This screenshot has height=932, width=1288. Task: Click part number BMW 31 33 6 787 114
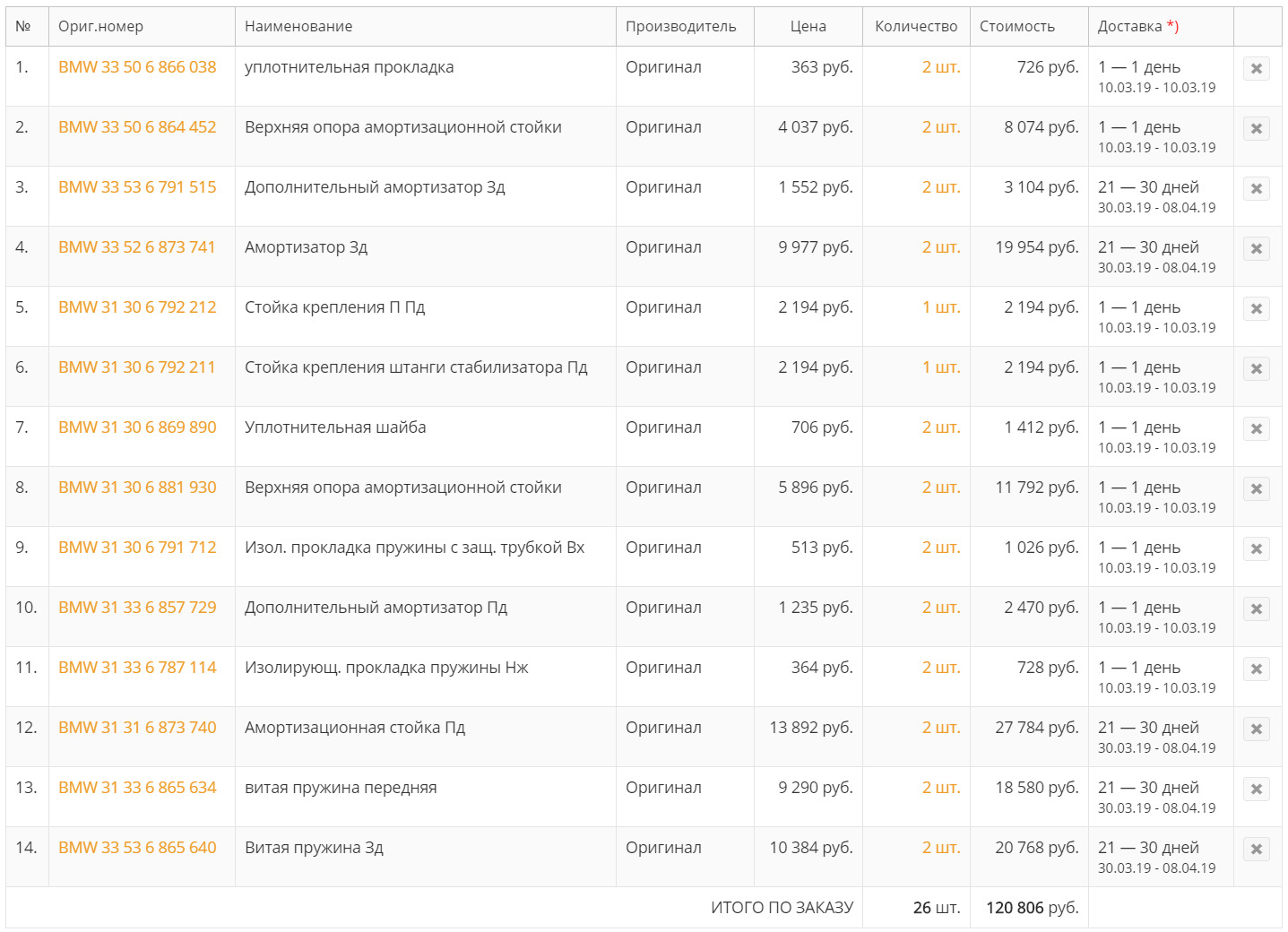(x=137, y=668)
